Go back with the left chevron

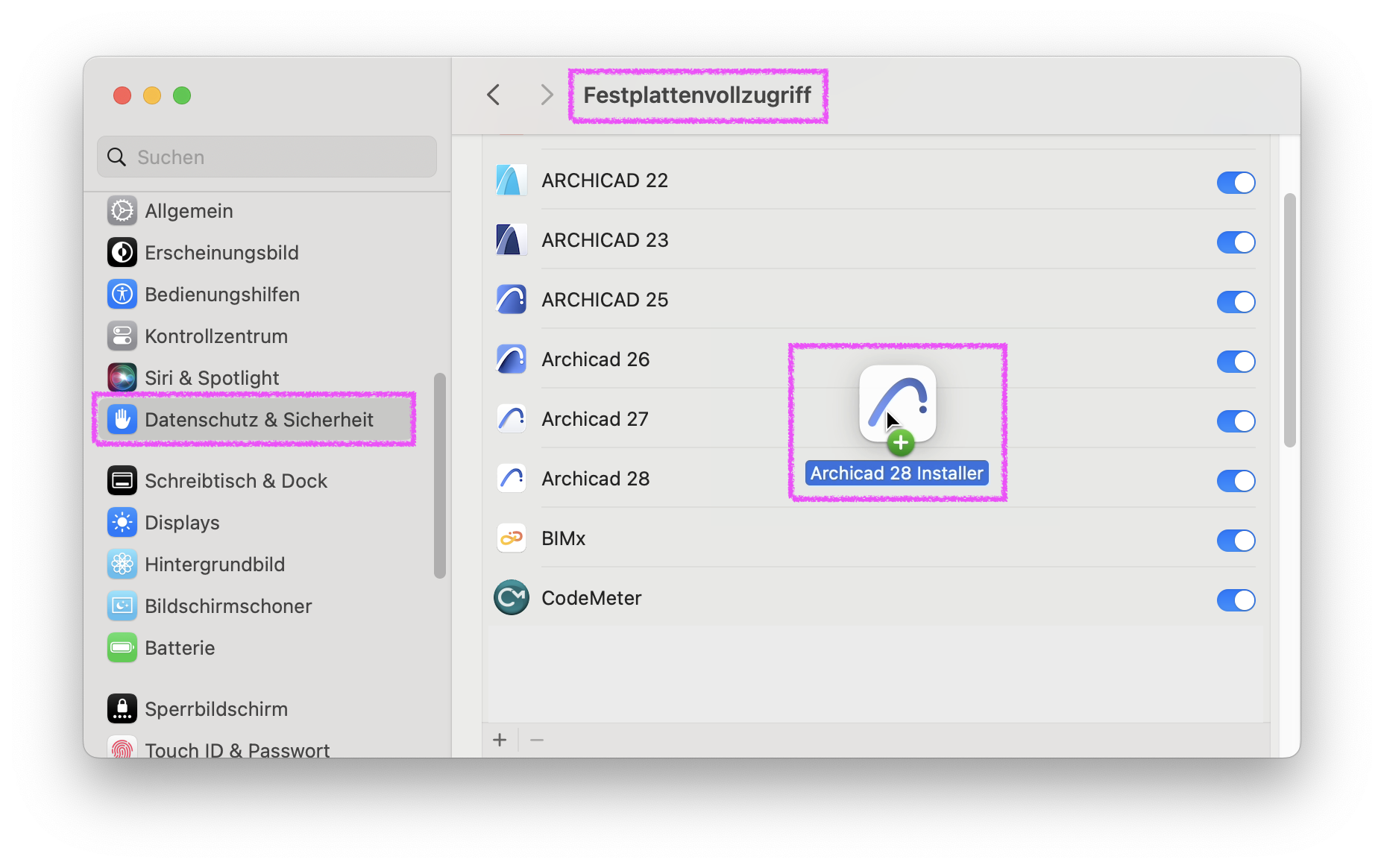pos(493,95)
